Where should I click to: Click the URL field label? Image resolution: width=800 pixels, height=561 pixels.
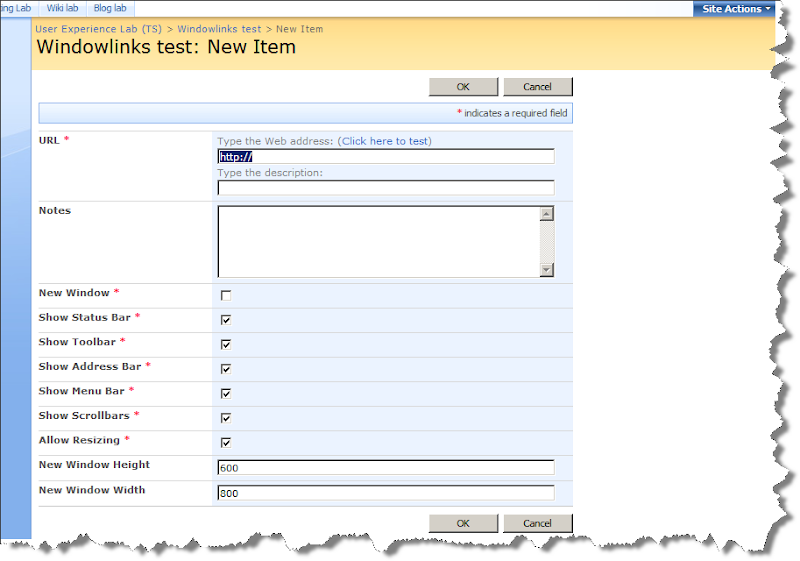[x=49, y=140]
